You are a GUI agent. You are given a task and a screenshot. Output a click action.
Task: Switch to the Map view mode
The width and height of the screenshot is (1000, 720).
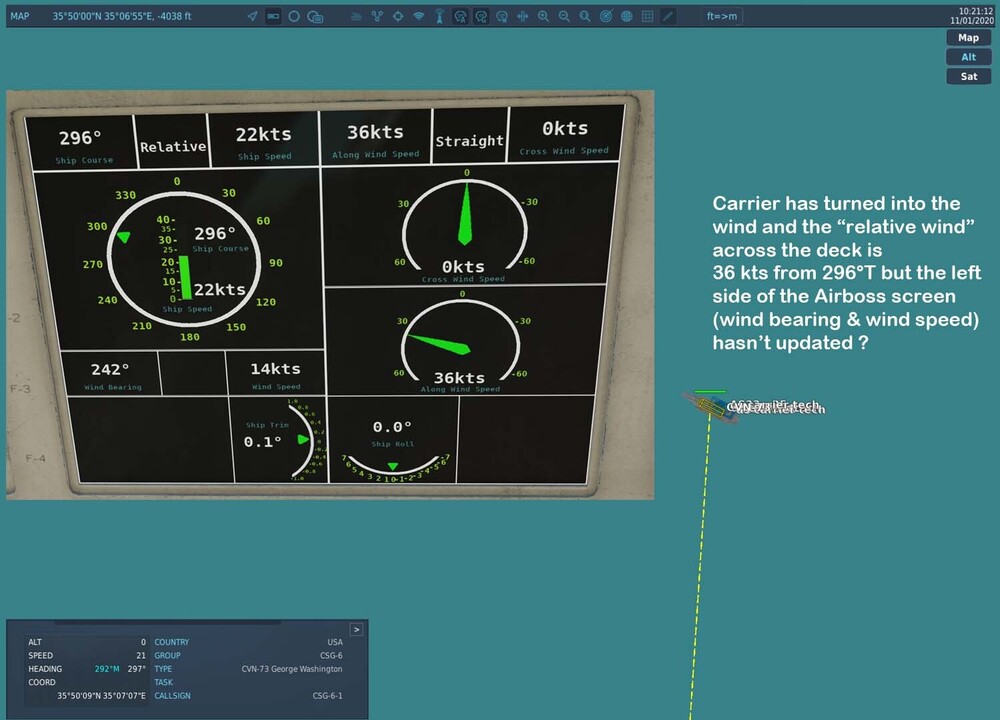[x=968, y=38]
